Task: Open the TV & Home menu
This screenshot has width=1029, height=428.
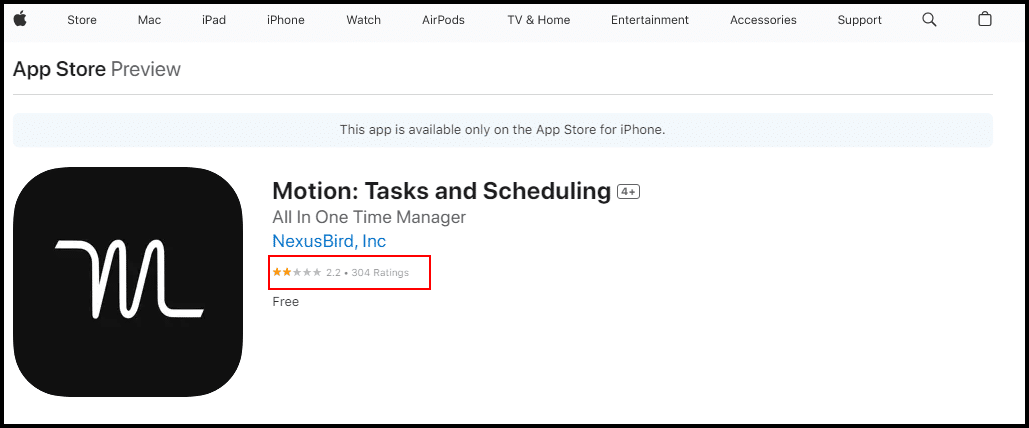Action: (539, 20)
